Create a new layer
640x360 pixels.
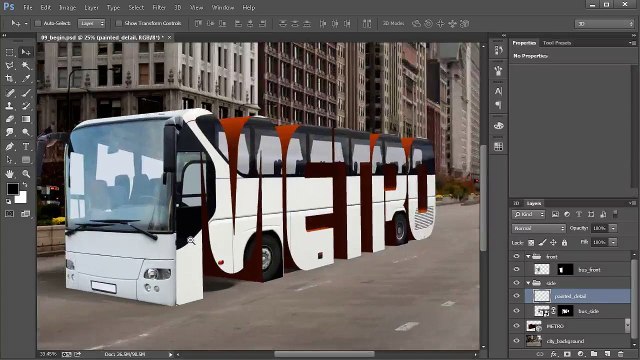(x=607, y=354)
